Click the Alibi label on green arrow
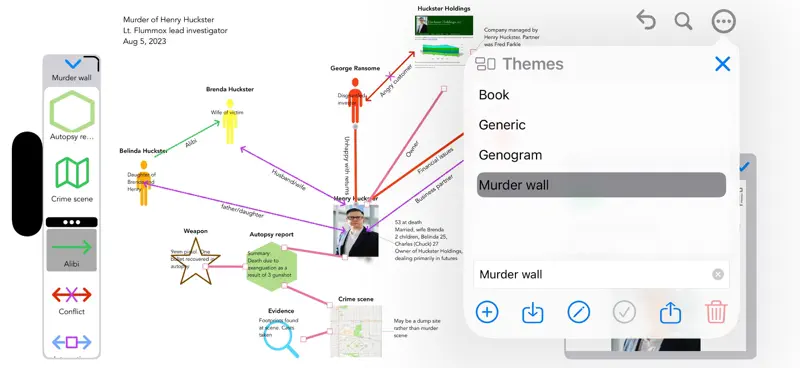This screenshot has height=368, width=800. pyautogui.click(x=191, y=143)
